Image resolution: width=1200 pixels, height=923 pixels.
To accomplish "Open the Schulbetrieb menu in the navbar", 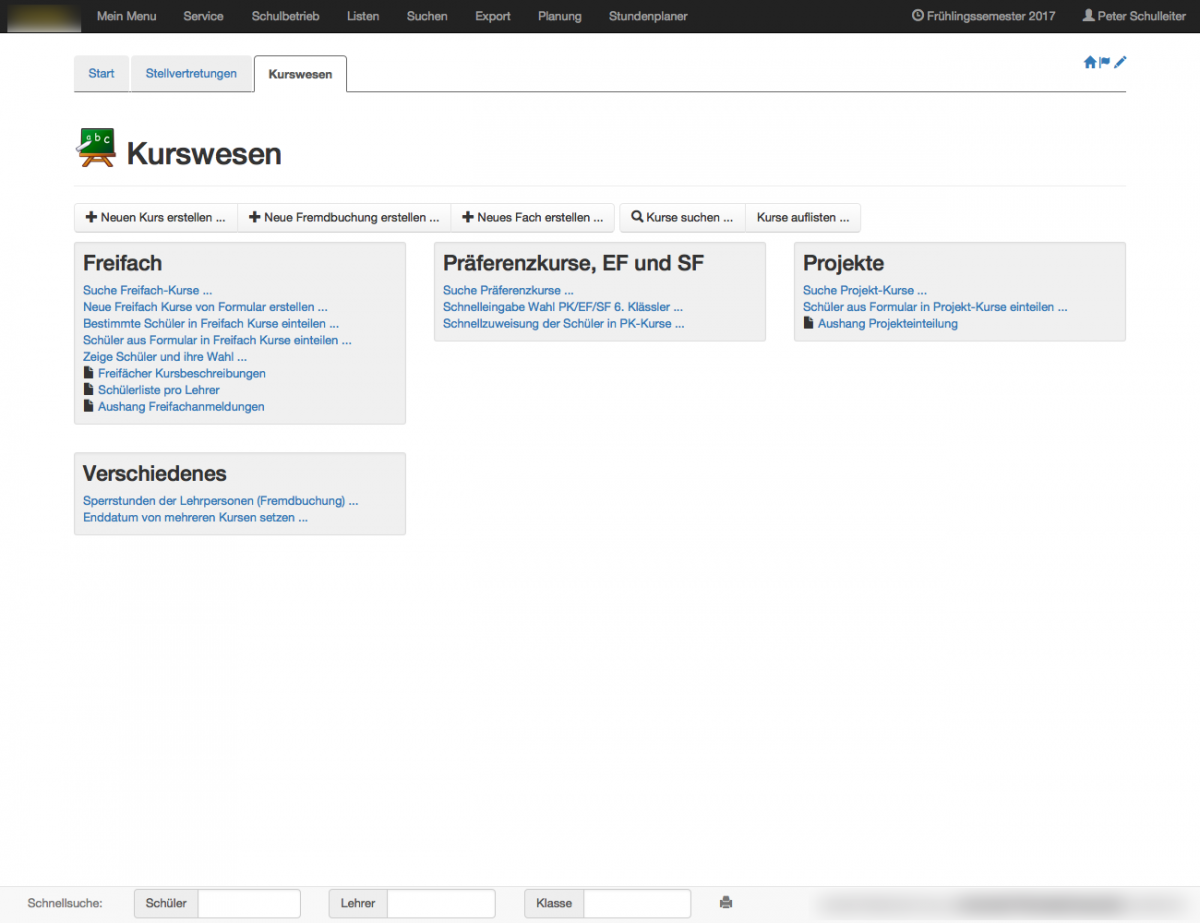I will pyautogui.click(x=285, y=16).
